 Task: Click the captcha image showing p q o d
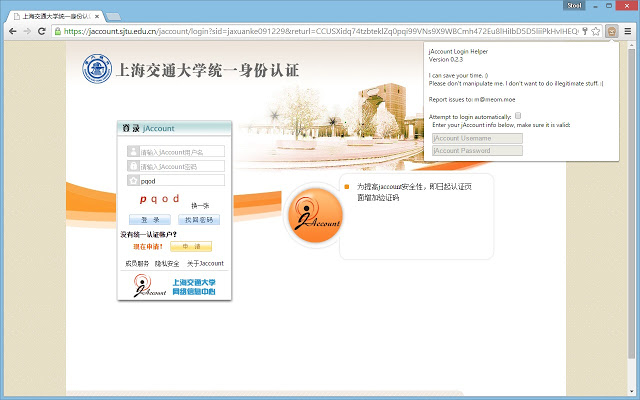160,199
